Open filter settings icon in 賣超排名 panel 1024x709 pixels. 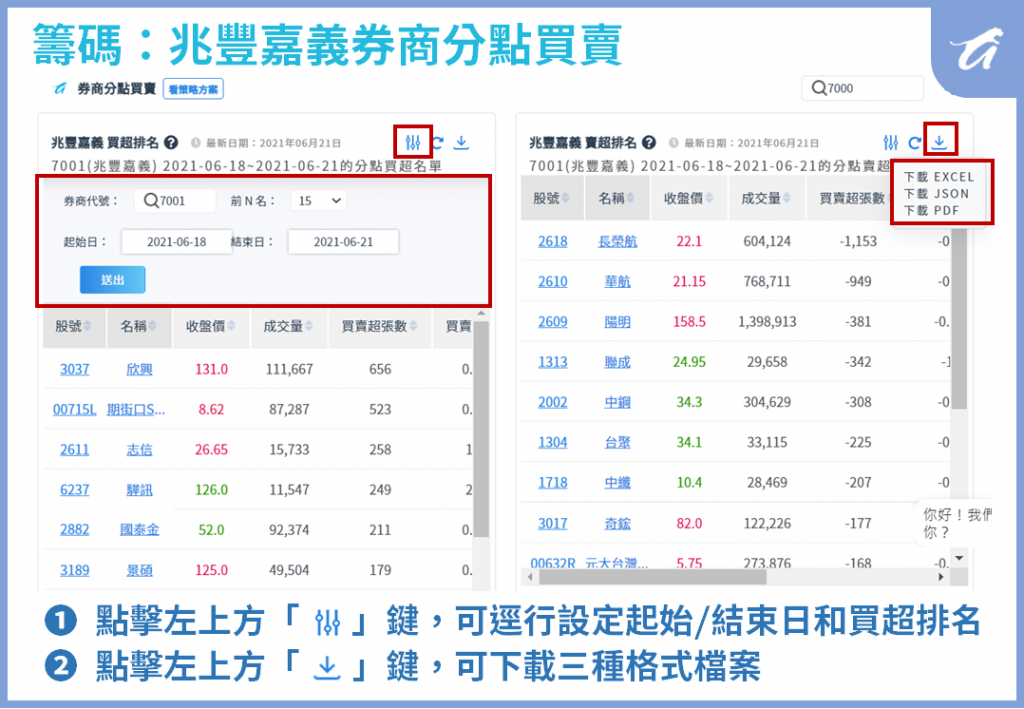pos(890,142)
